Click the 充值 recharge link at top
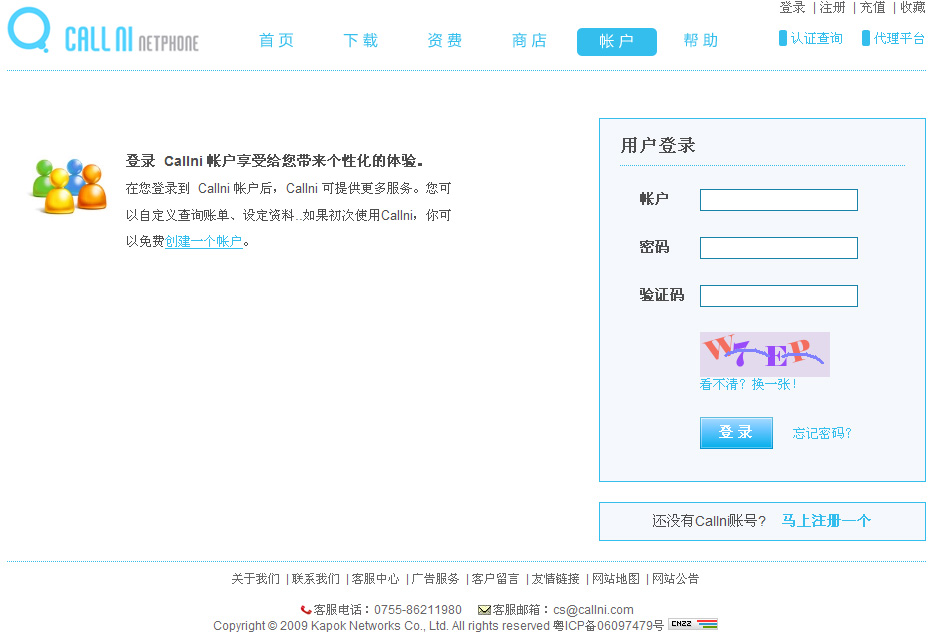 pyautogui.click(x=873, y=7)
